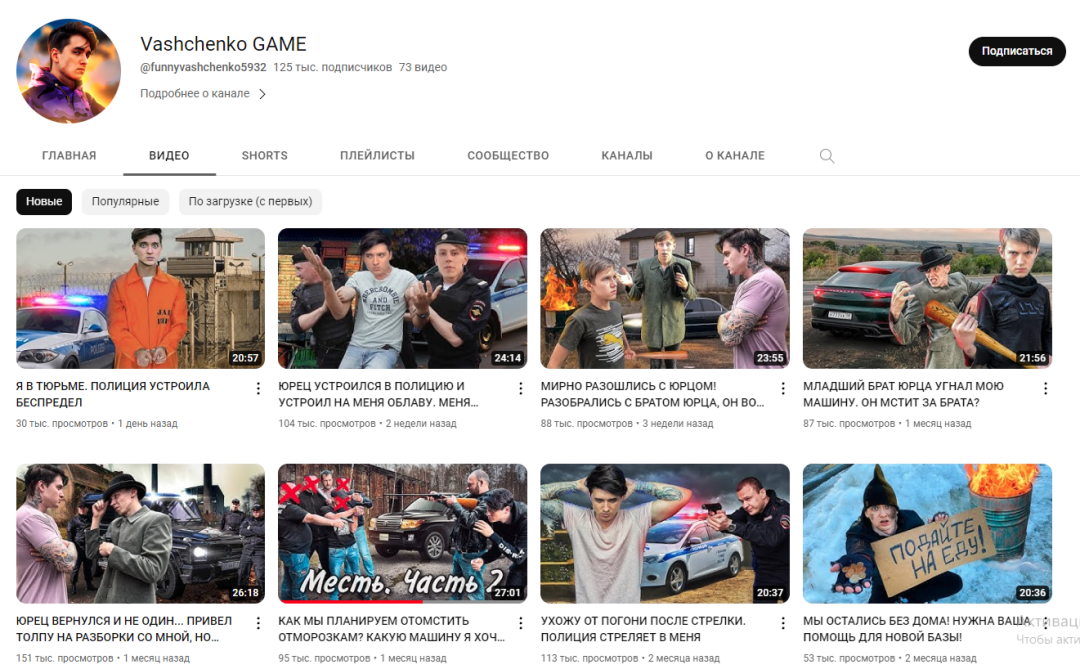Open three-dot menu for 20:37 chase video

tap(783, 623)
